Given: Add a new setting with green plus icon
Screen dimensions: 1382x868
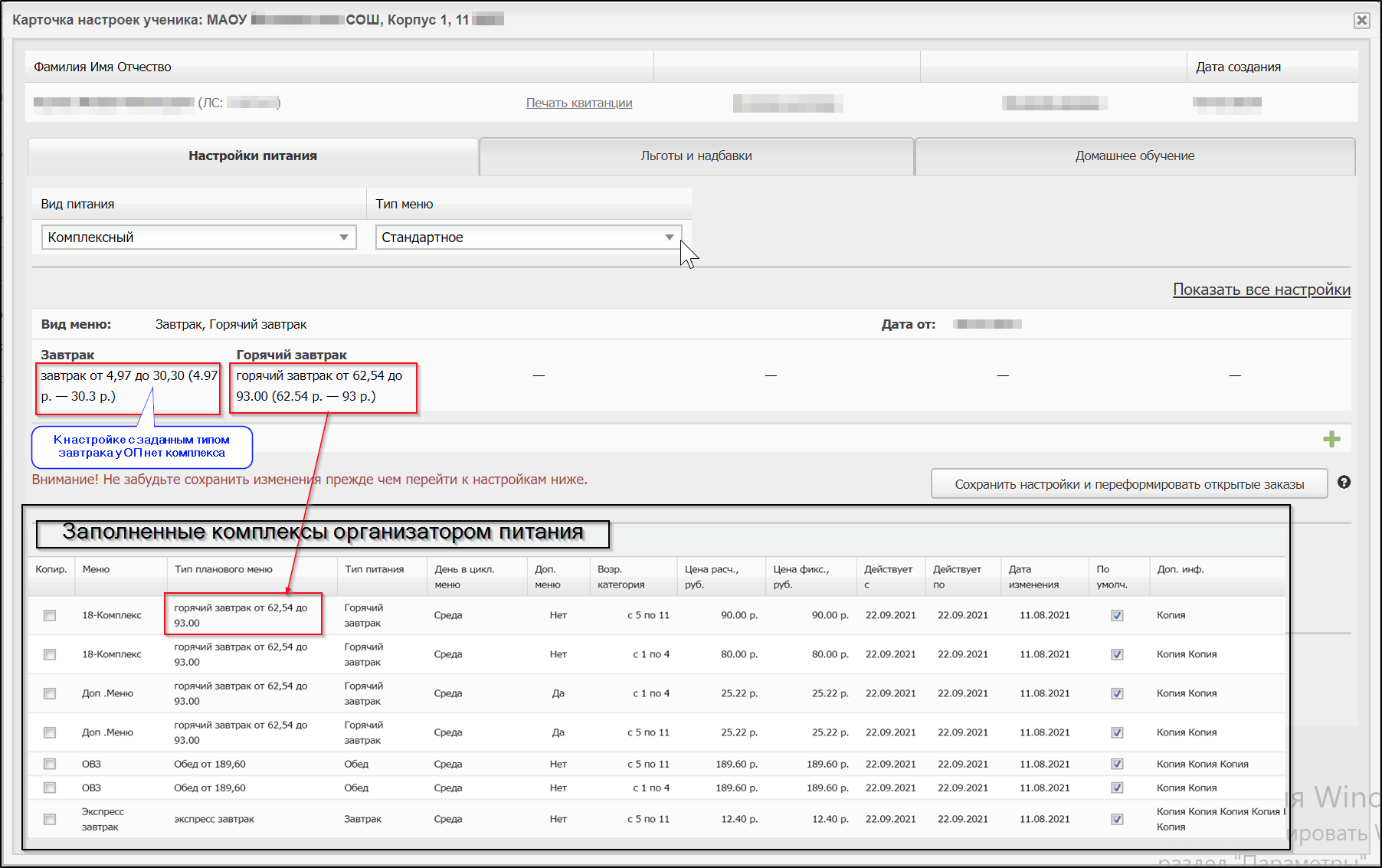Looking at the screenshot, I should 1331,439.
